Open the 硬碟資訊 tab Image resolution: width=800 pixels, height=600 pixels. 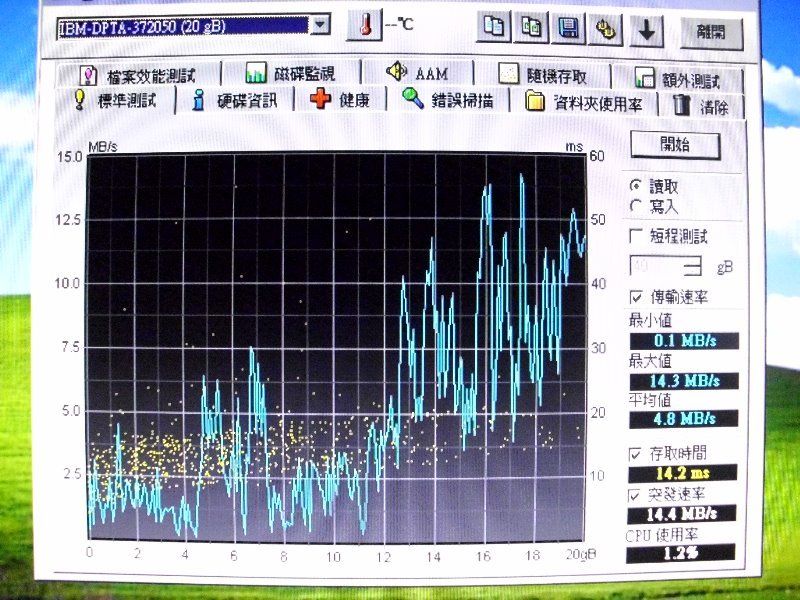(x=235, y=101)
